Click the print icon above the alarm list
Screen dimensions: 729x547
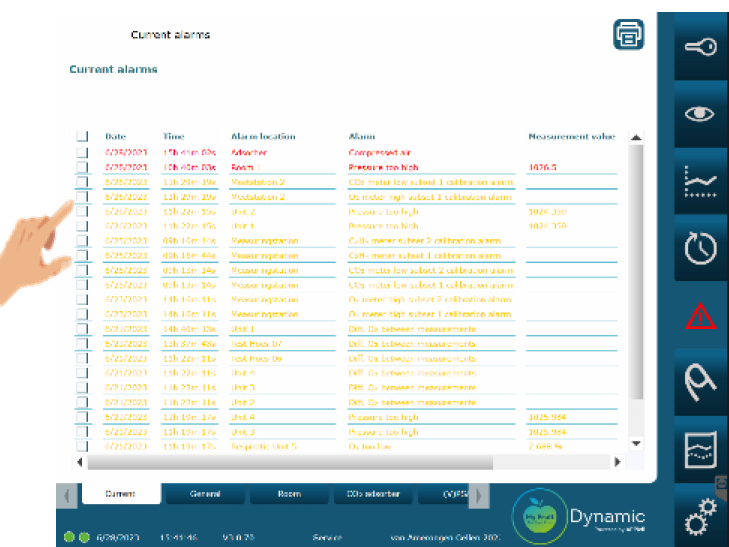point(628,35)
